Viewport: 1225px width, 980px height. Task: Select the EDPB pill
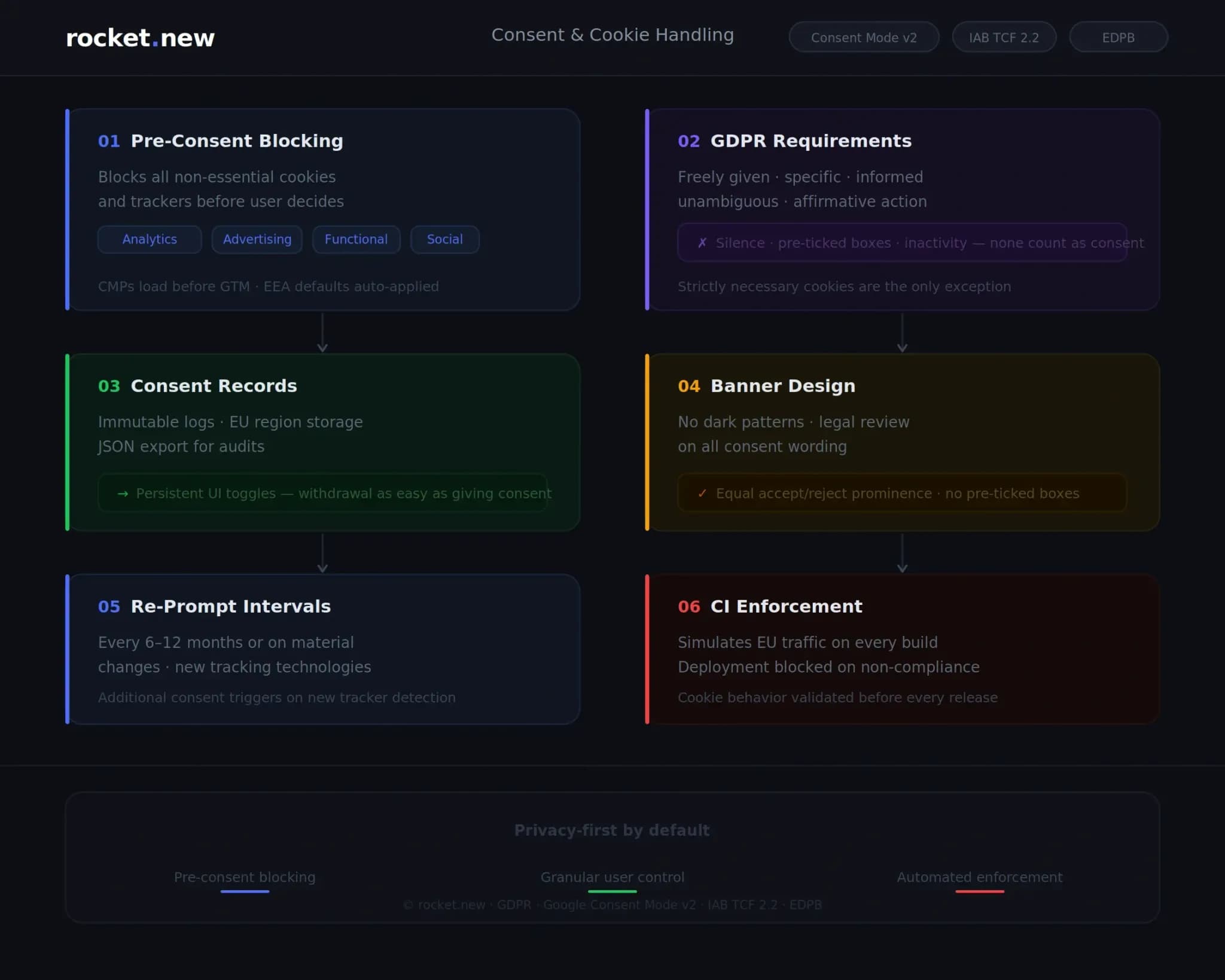tap(1117, 37)
